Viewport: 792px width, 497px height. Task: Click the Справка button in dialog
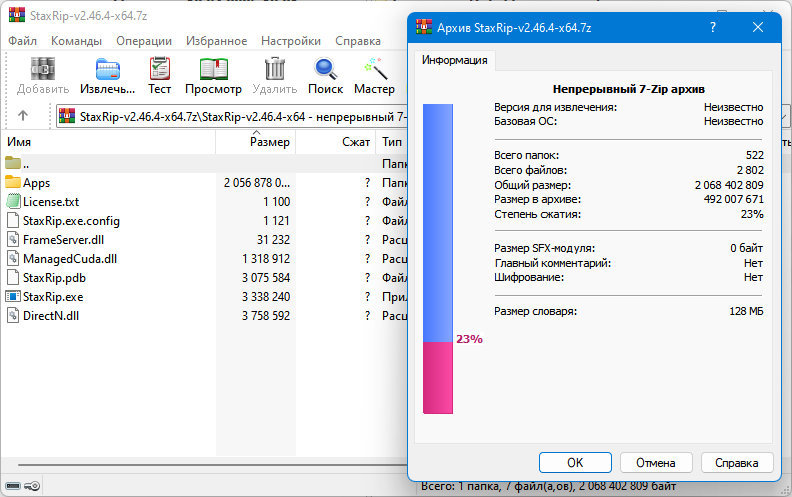click(x=736, y=463)
